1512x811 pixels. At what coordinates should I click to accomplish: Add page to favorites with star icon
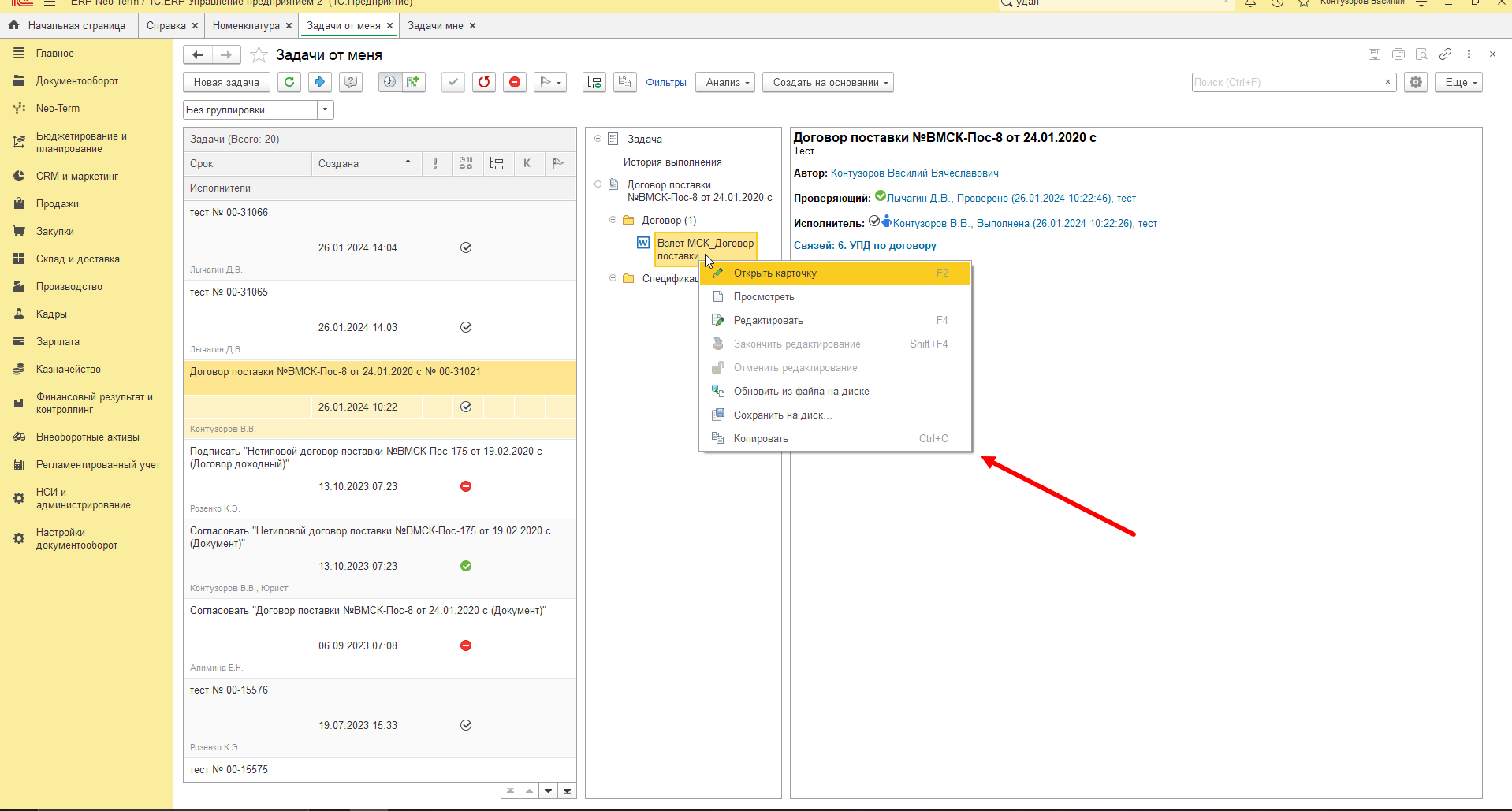[x=259, y=54]
